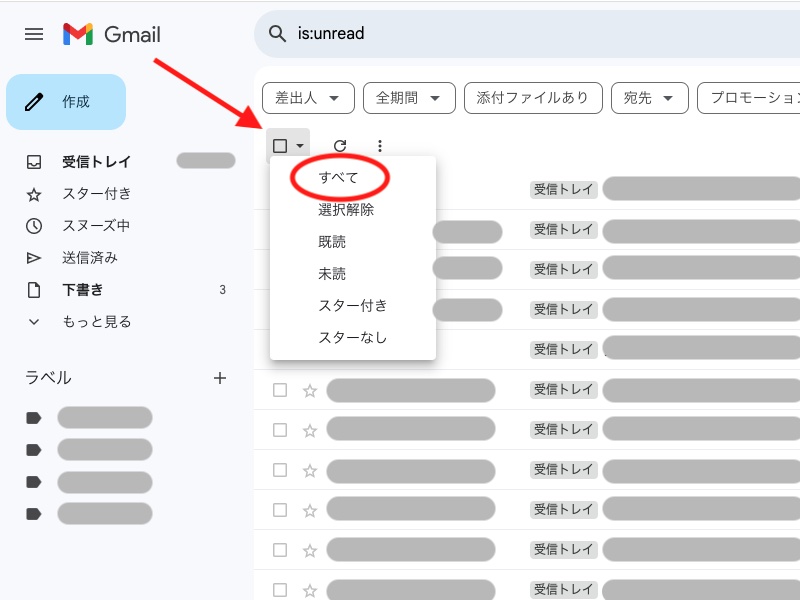Open the Gmail main menu (hamburger icon)
Screen dimensions: 800x600
(x=33, y=33)
